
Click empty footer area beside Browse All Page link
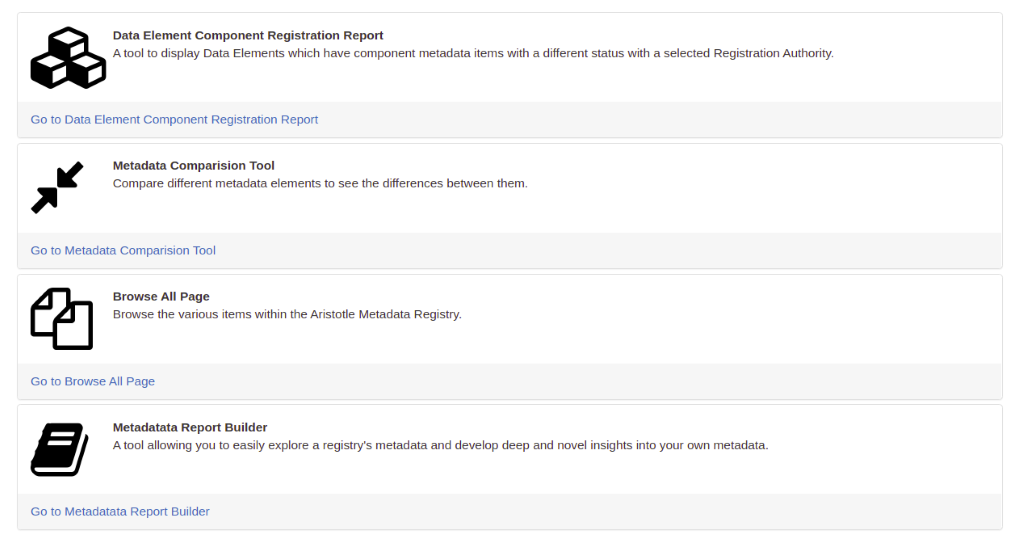[578, 381]
